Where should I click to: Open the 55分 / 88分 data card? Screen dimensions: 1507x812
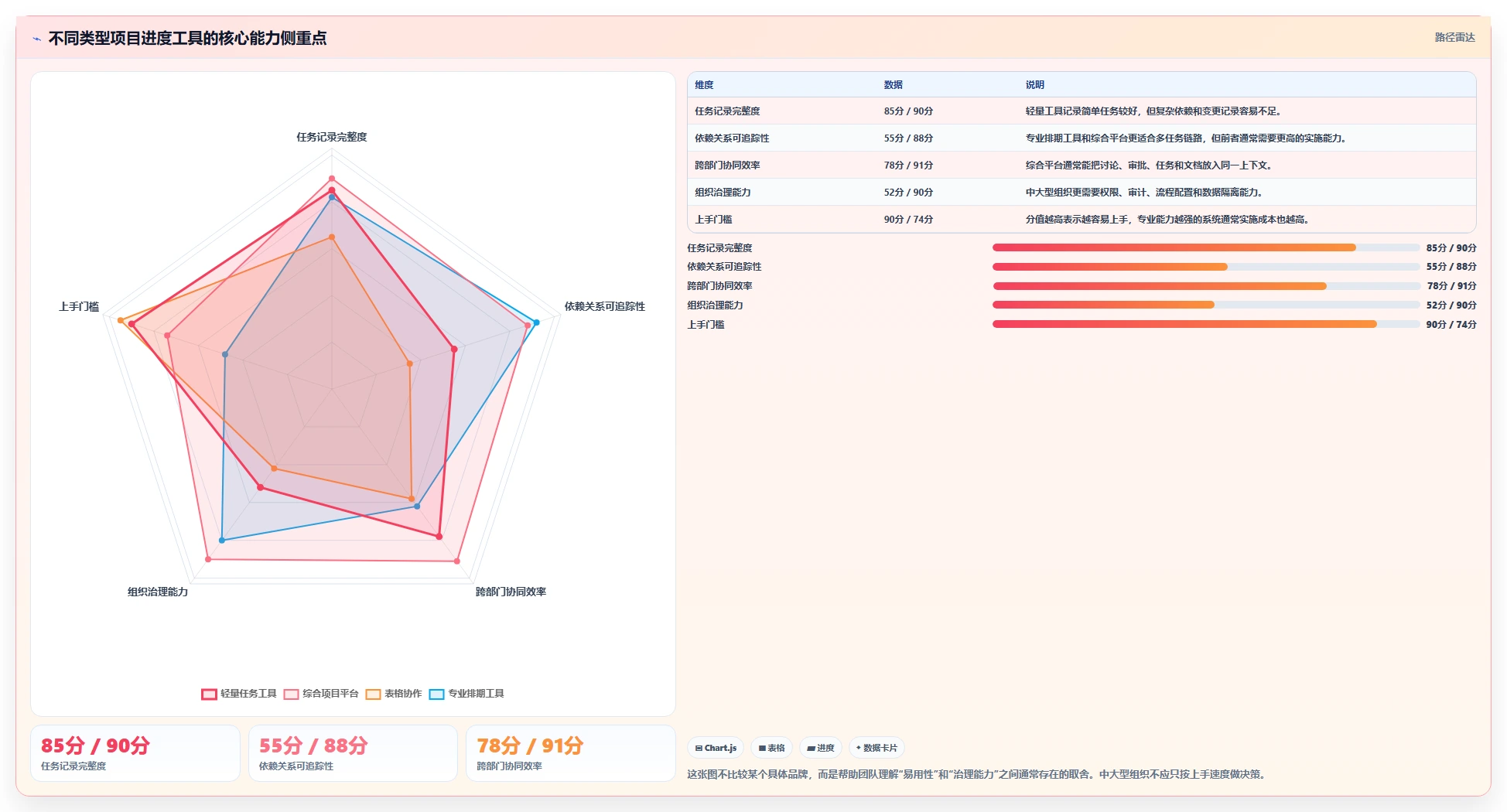[x=353, y=753]
